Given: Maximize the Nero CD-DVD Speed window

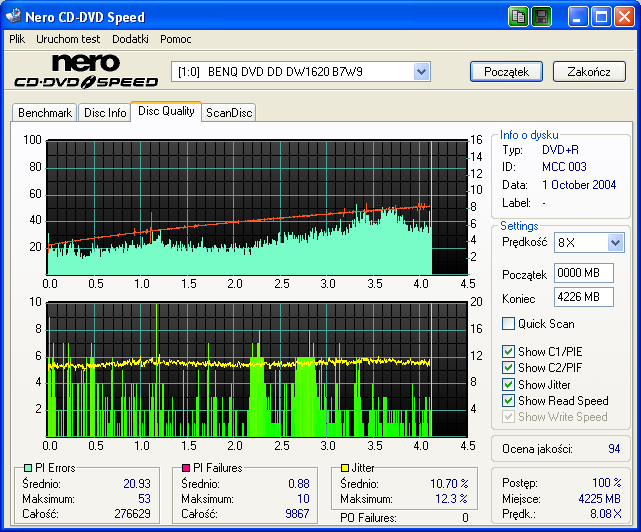Looking at the screenshot, I should (601, 17).
